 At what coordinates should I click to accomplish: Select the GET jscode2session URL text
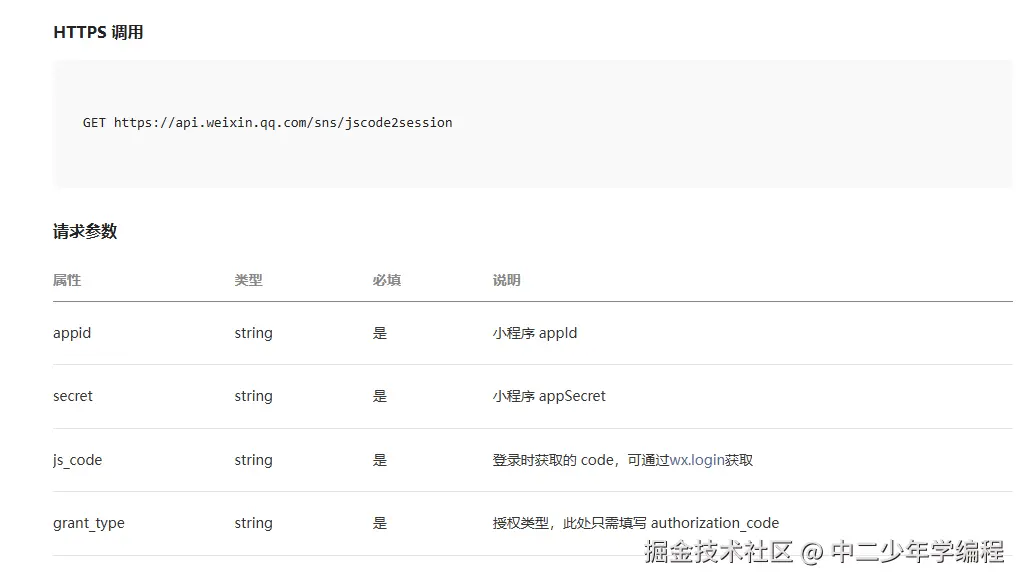pyautogui.click(x=267, y=123)
